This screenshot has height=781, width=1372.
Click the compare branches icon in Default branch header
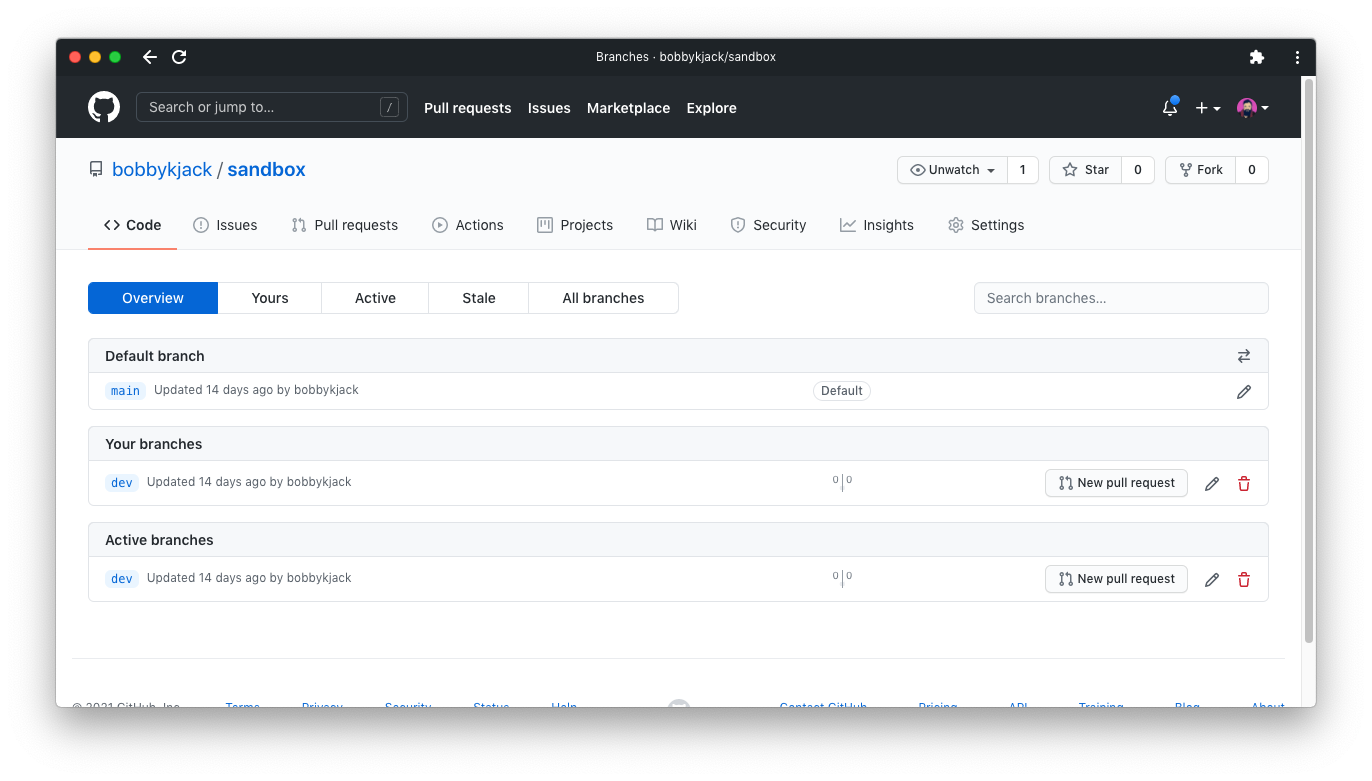1244,355
